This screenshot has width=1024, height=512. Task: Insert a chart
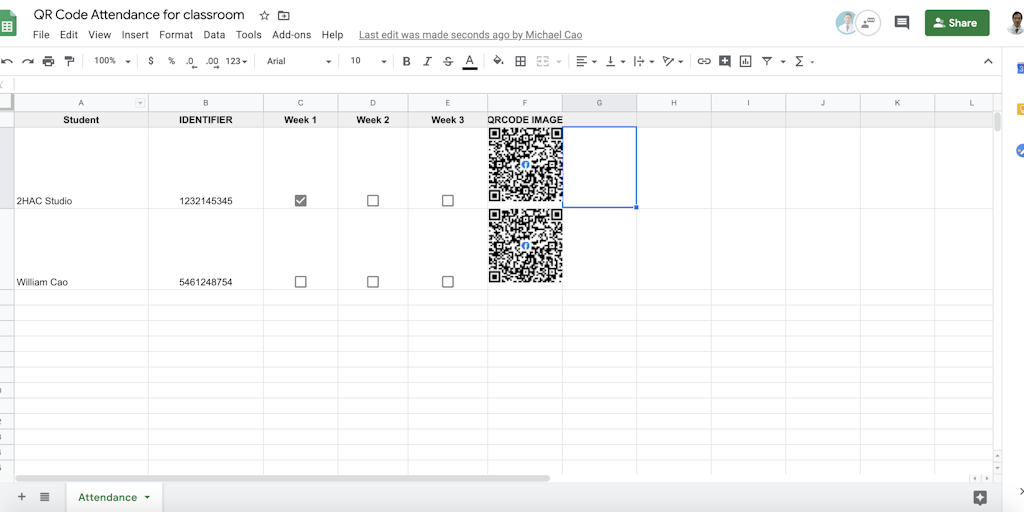tap(746, 61)
